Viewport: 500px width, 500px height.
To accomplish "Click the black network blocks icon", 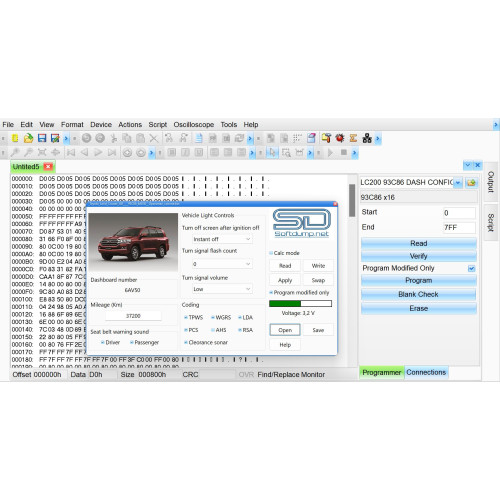I will (367, 138).
